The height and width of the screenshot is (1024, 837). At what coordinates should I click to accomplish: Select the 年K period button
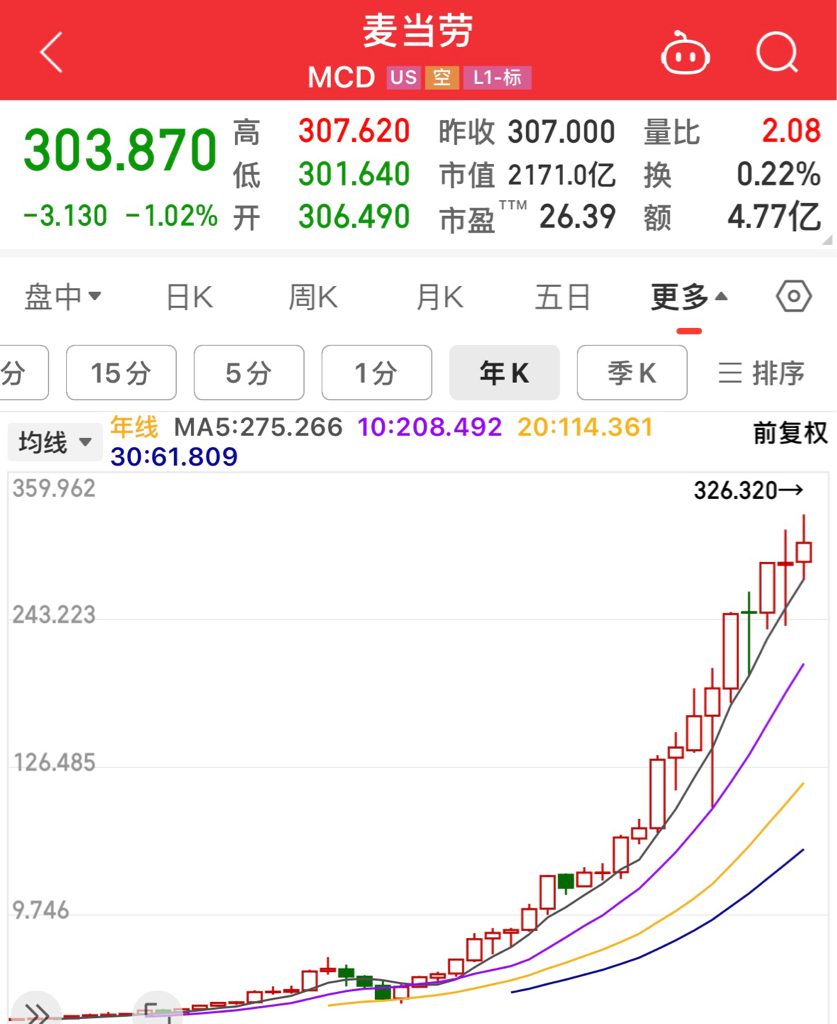point(504,373)
